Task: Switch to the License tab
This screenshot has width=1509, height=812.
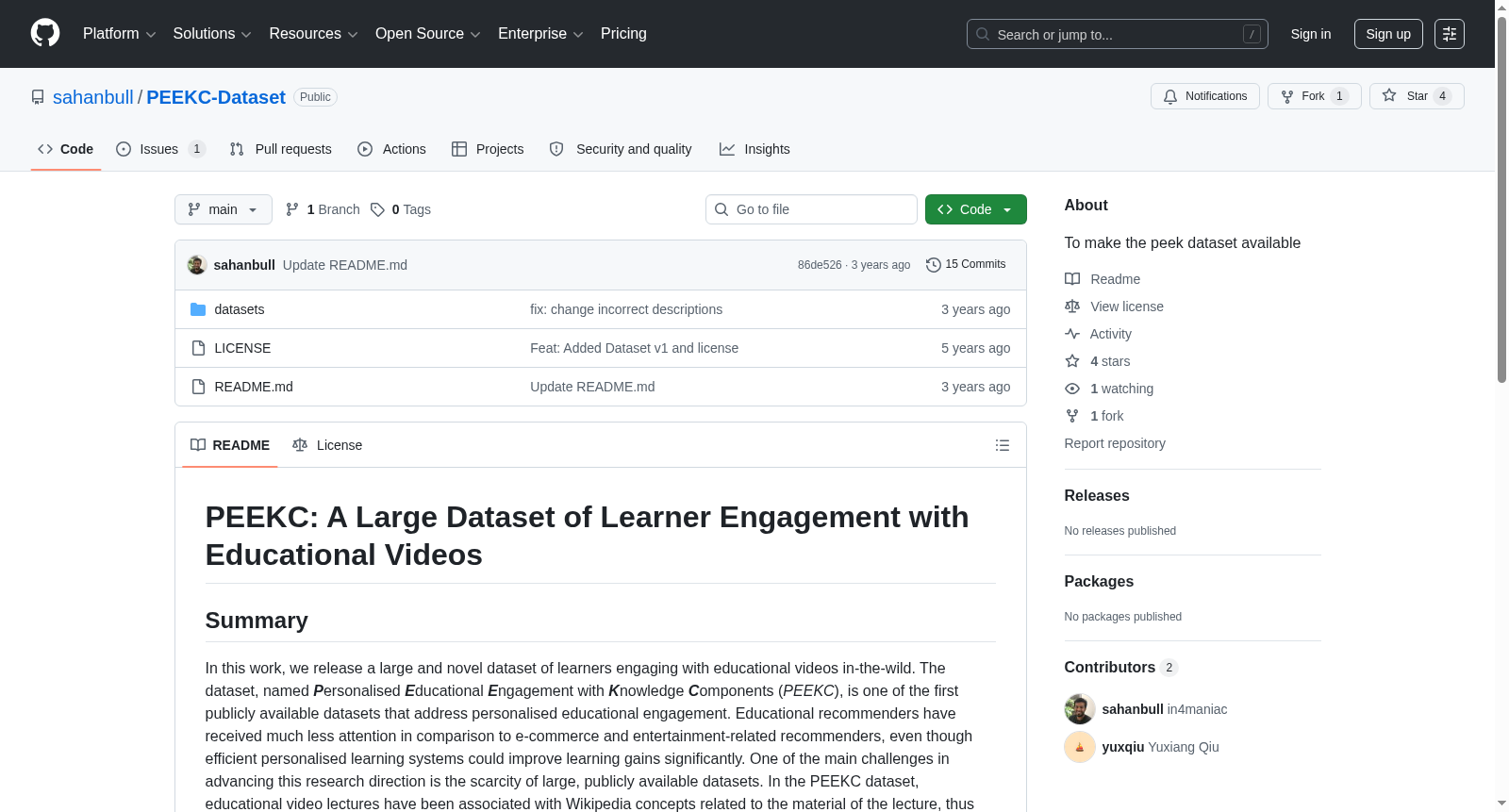Action: 327,445
